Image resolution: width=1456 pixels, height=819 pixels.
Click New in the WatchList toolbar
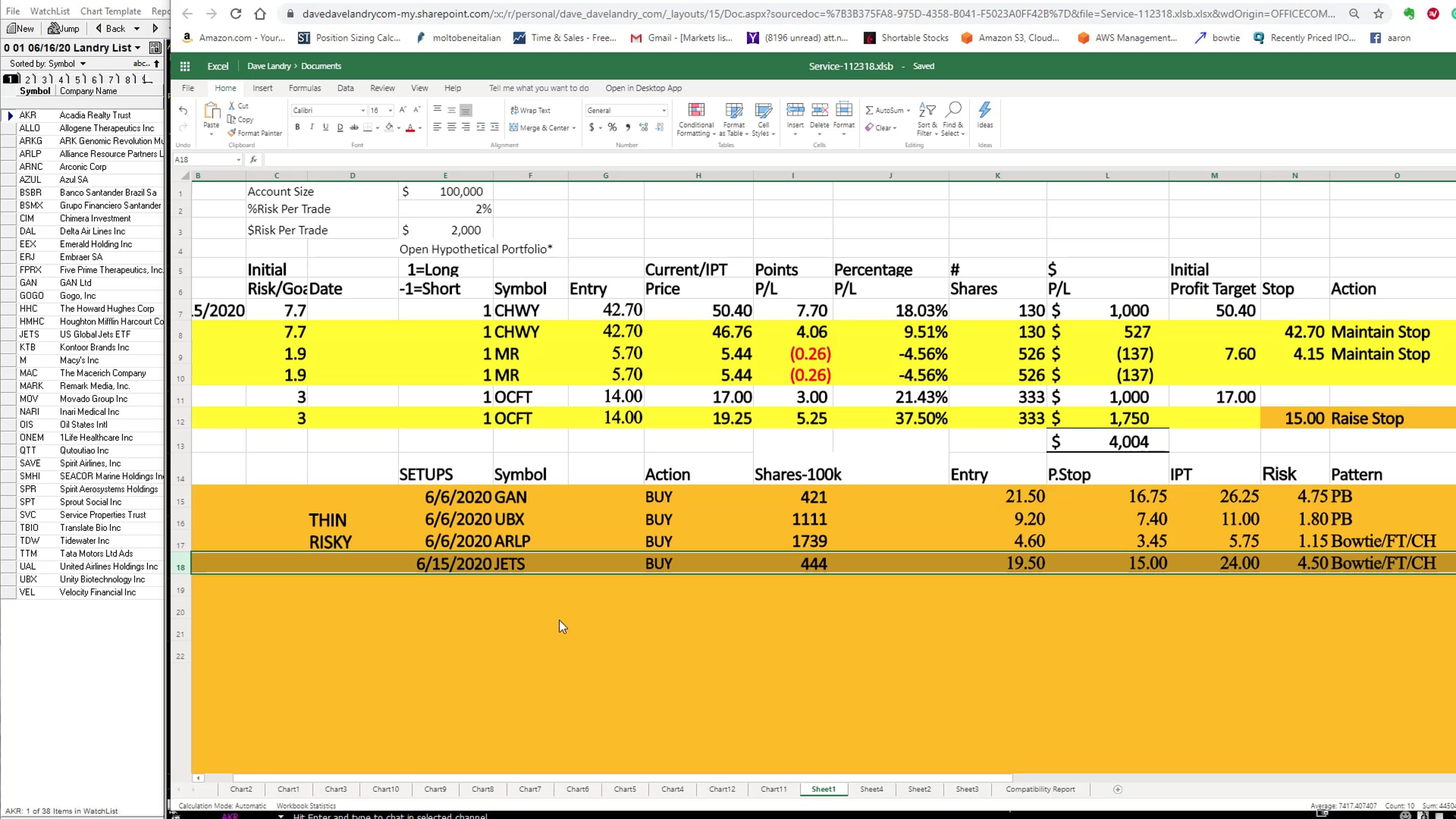[20, 29]
